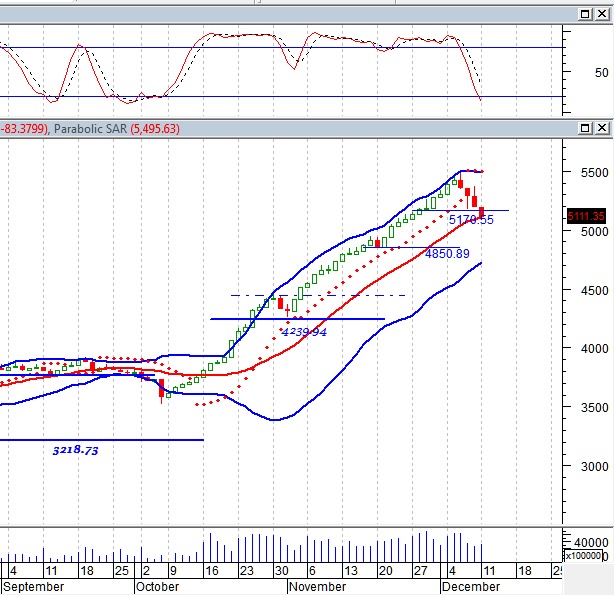Image resolution: width=614 pixels, height=595 pixels.
Task: Close the top oscillator indicator pane
Action: pyautogui.click(x=601, y=13)
